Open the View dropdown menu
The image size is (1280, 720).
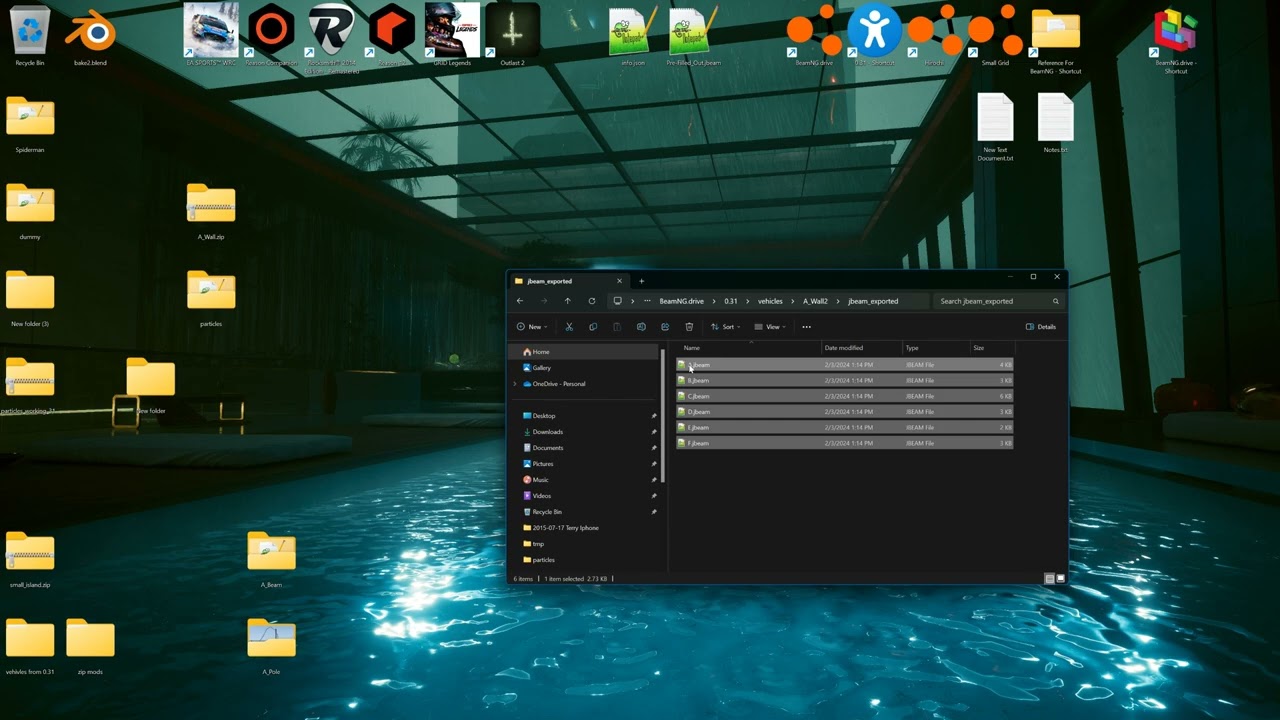(x=770, y=327)
